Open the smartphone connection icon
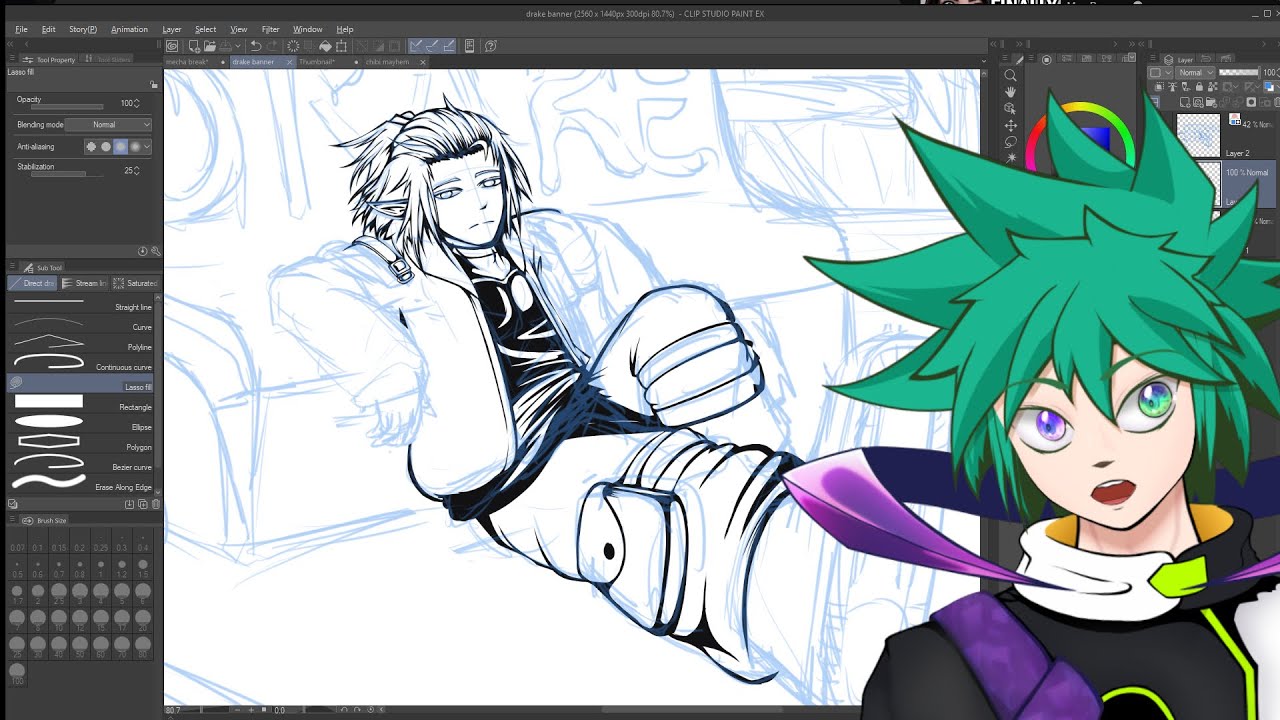This screenshot has width=1280, height=720. (469, 46)
